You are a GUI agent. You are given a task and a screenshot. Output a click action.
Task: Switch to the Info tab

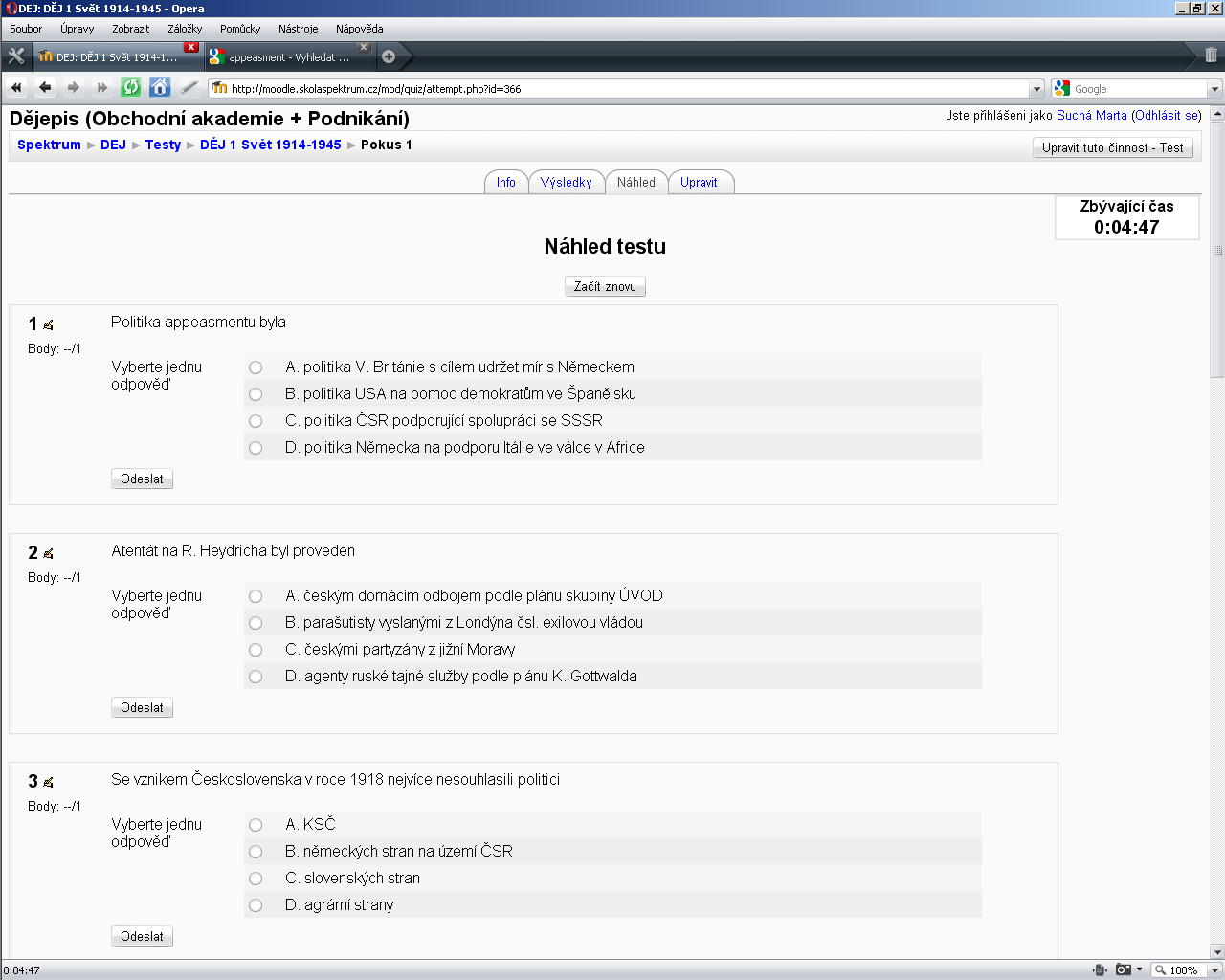[506, 182]
